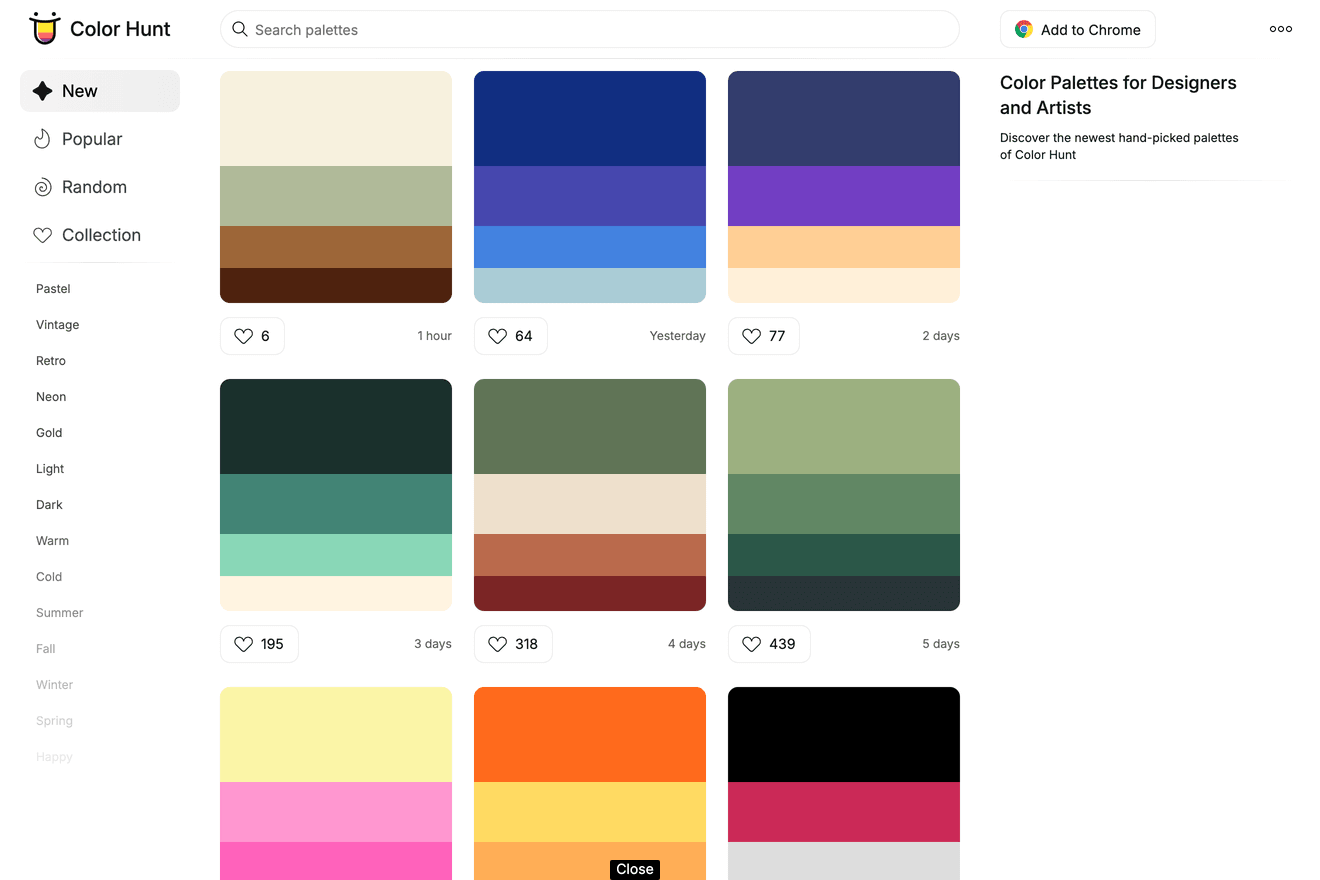Filter by the Dark tag
This screenshot has width=1320, height=880.
point(49,505)
